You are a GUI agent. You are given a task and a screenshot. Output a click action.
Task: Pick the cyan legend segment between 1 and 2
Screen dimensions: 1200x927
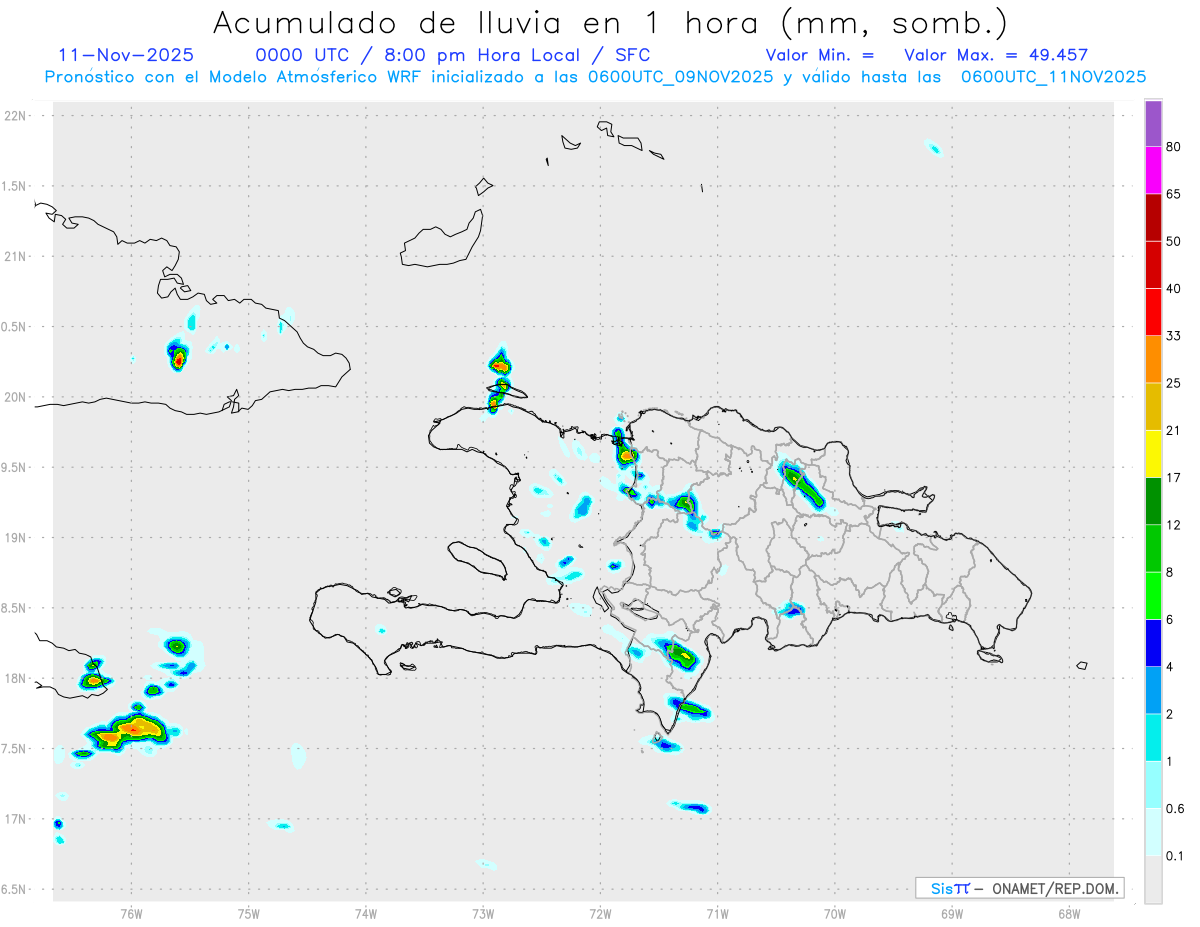pyautogui.click(x=1153, y=737)
